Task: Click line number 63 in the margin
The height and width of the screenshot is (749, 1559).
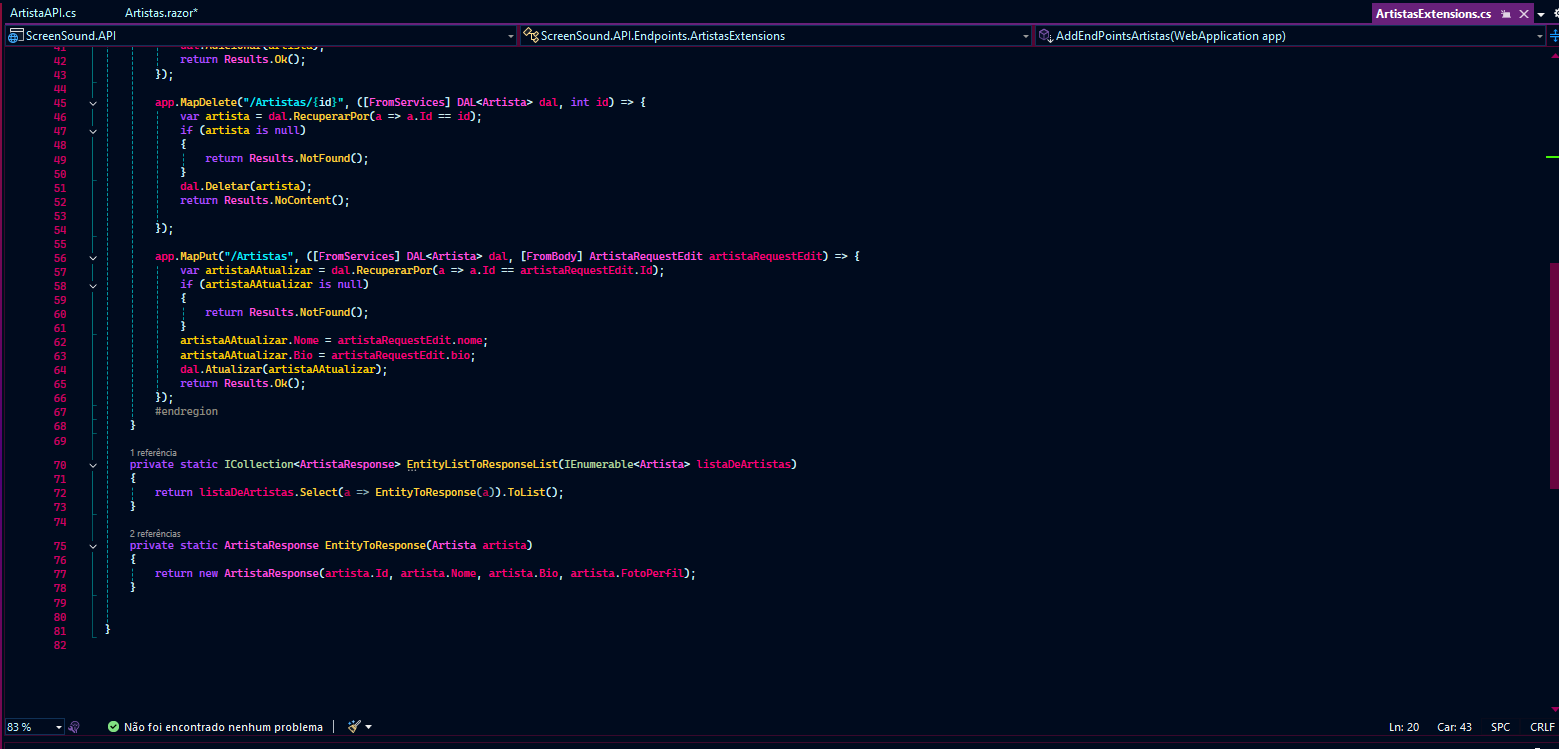Action: [x=60, y=356]
